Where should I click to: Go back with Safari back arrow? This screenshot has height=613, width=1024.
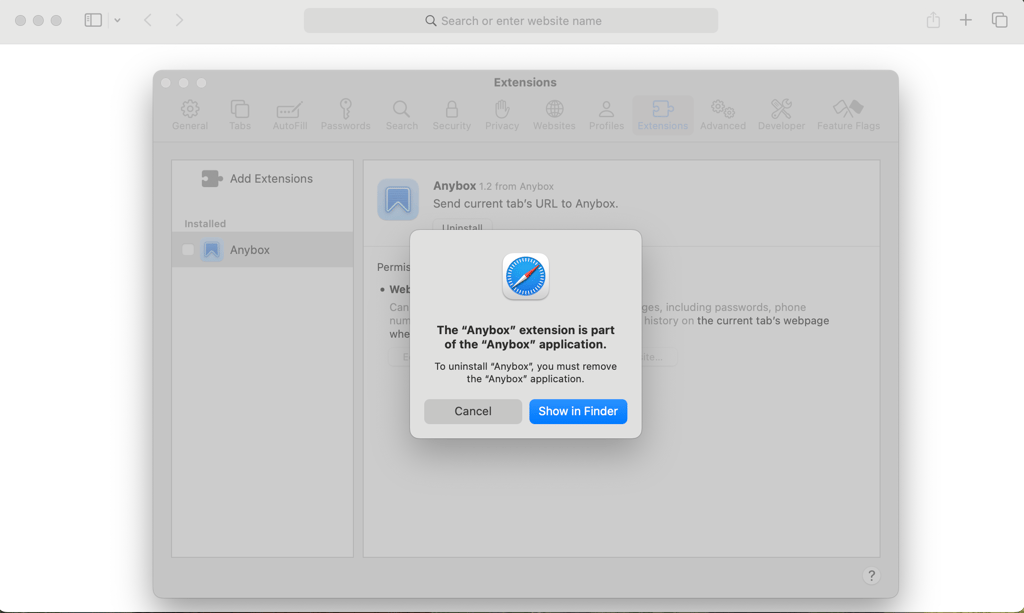(x=148, y=20)
